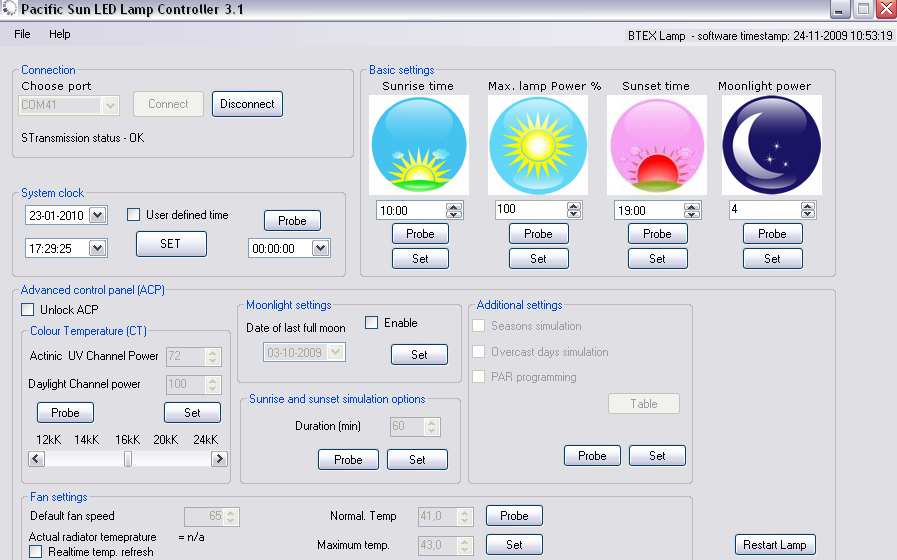This screenshot has height=560, width=897.
Task: Enable the User defined time checkbox
Action: pyautogui.click(x=134, y=215)
